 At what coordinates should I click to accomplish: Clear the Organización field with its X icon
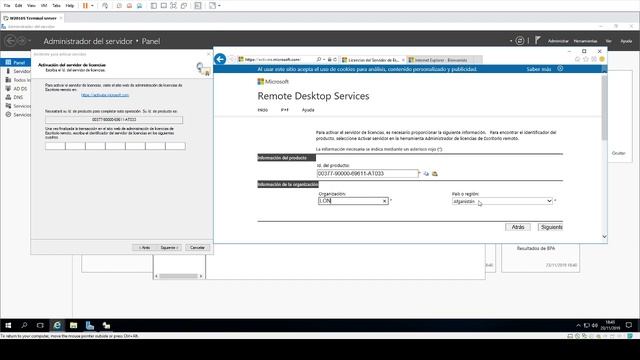[384, 201]
